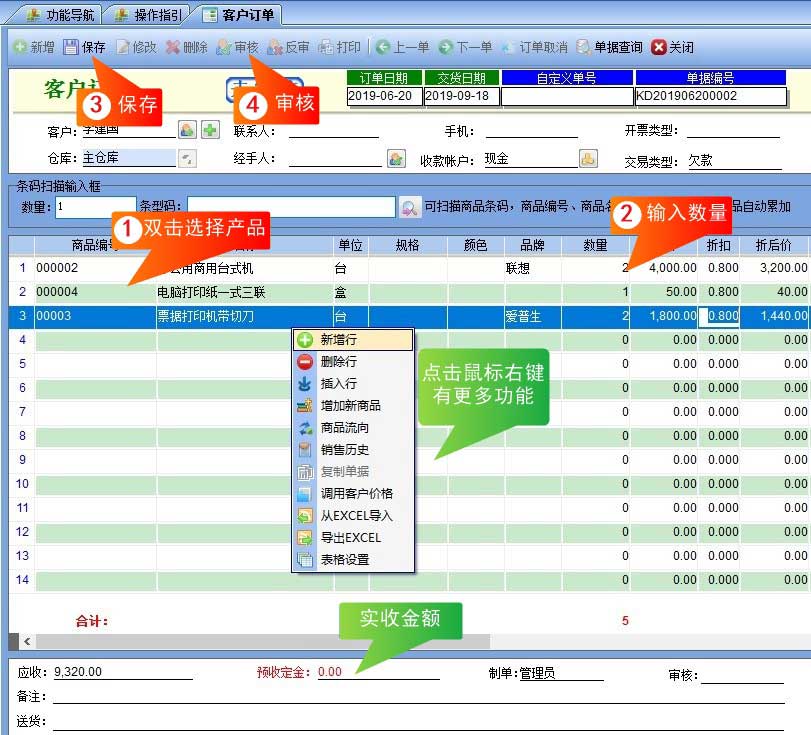The height and width of the screenshot is (735, 811).
Task: Click the 收款帐户 account lookup icon
Action: pyautogui.click(x=589, y=158)
